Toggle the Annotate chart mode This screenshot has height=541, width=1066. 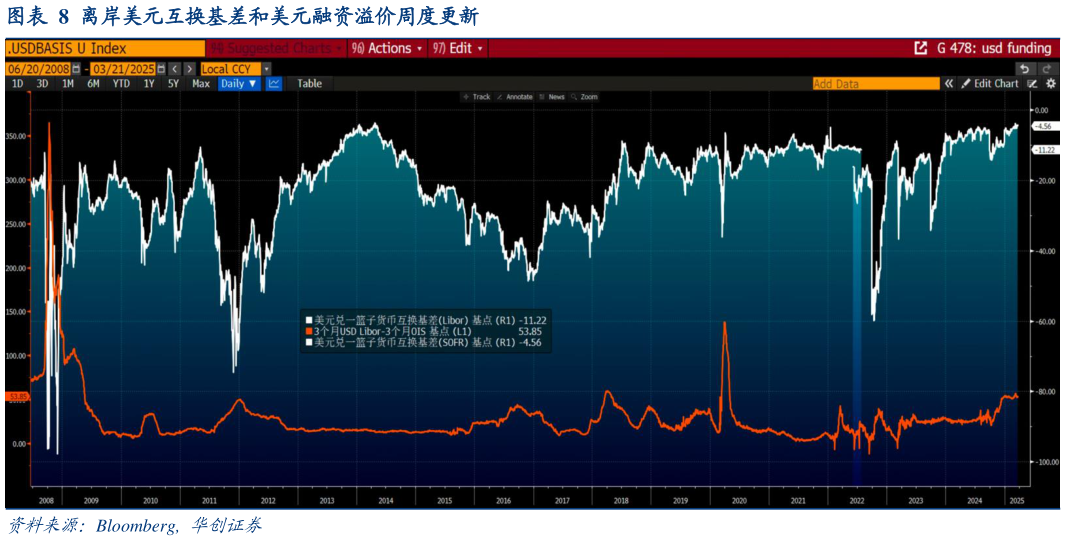515,97
